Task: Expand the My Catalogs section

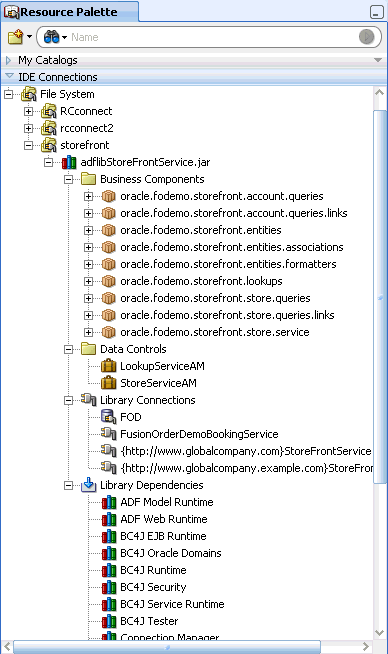Action: coord(8,60)
